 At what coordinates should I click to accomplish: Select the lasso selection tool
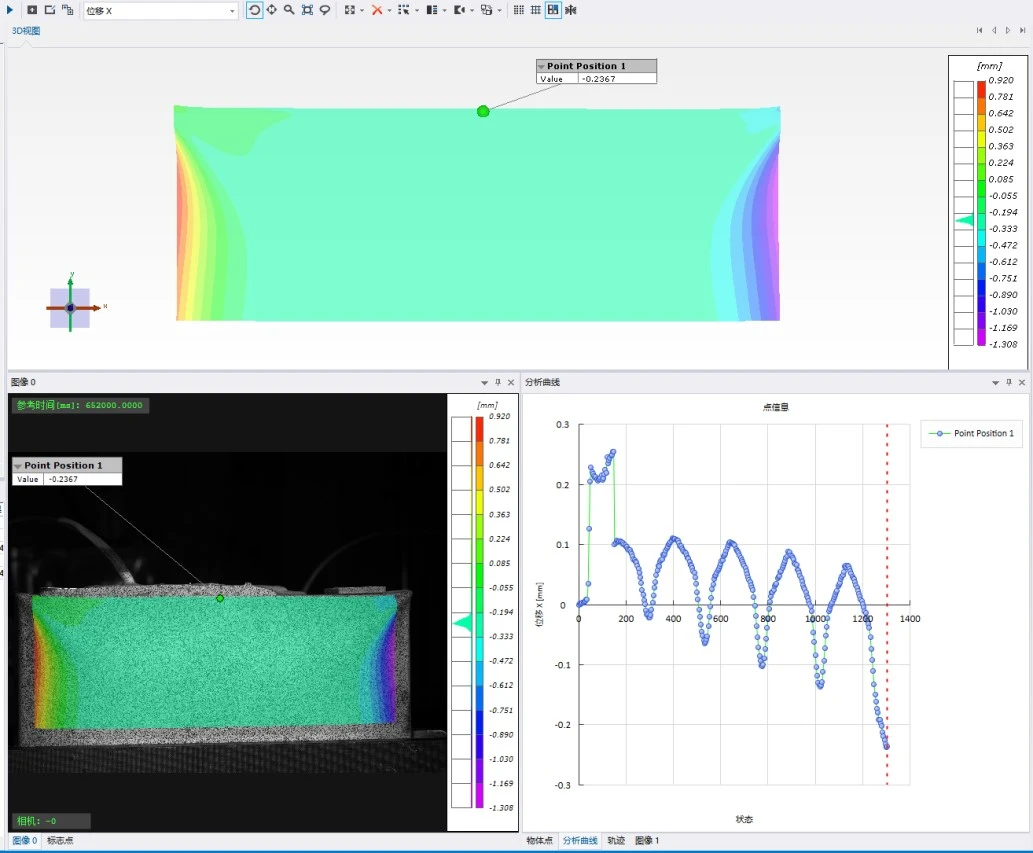coord(325,10)
